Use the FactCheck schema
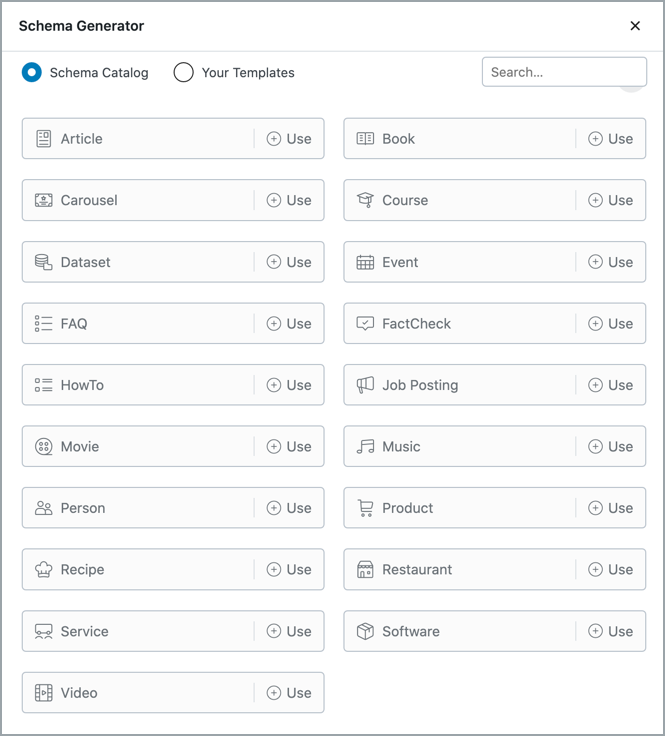 (x=611, y=323)
